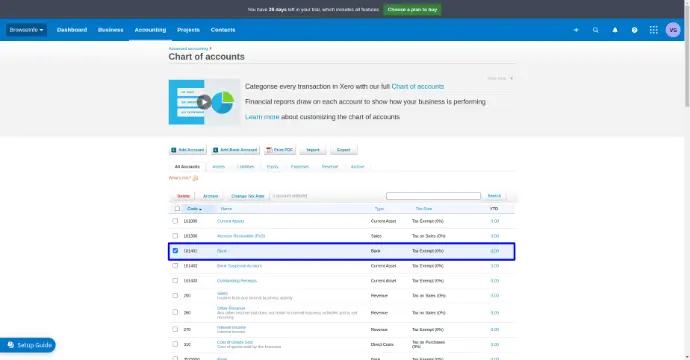Open the Cost of Goods Sold link
This screenshot has width=690, height=360.
235,342
